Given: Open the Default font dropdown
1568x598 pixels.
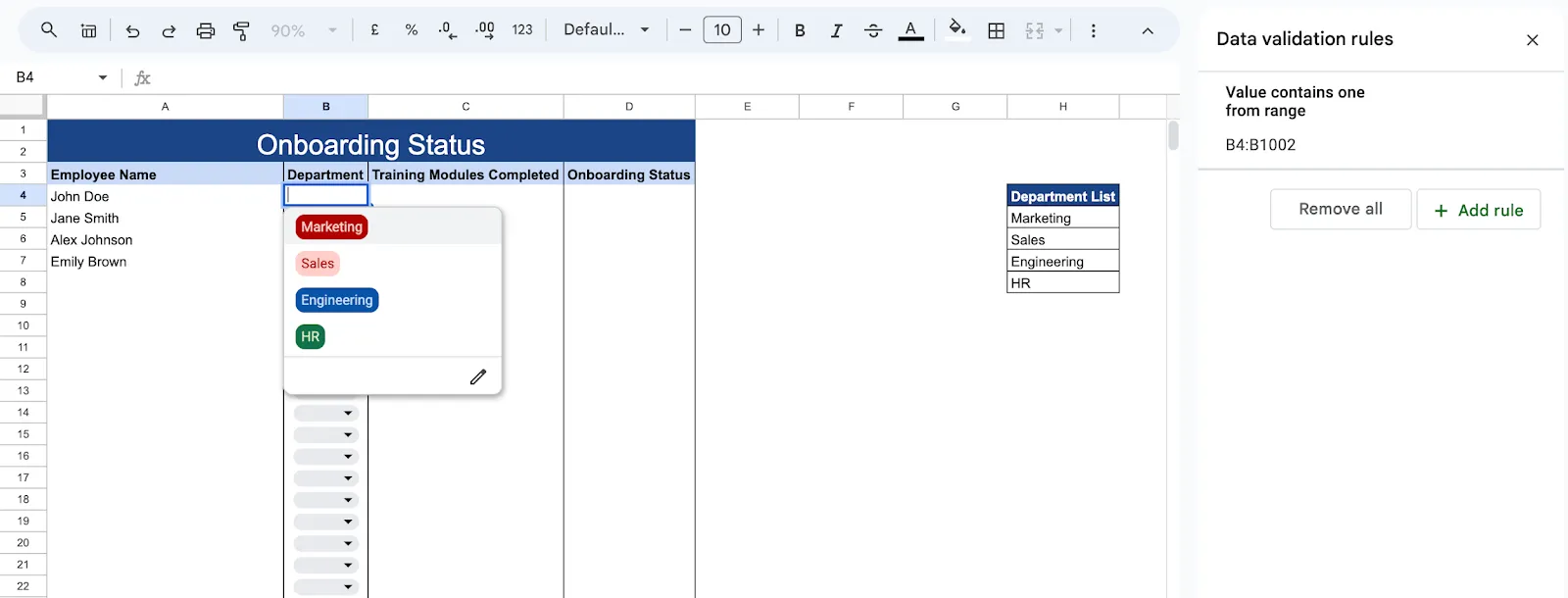Looking at the screenshot, I should click(x=607, y=30).
